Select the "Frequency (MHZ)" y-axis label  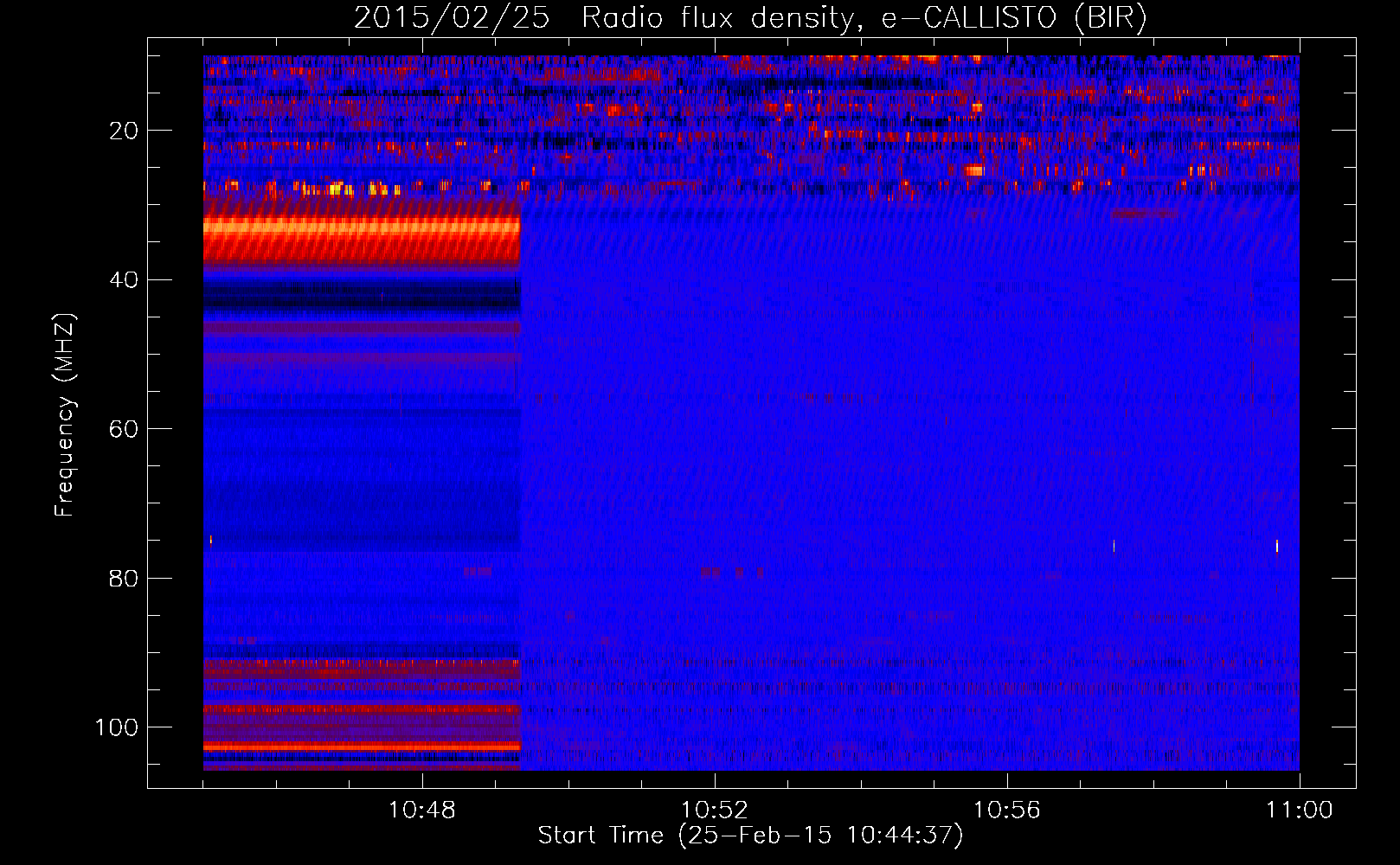click(x=65, y=415)
